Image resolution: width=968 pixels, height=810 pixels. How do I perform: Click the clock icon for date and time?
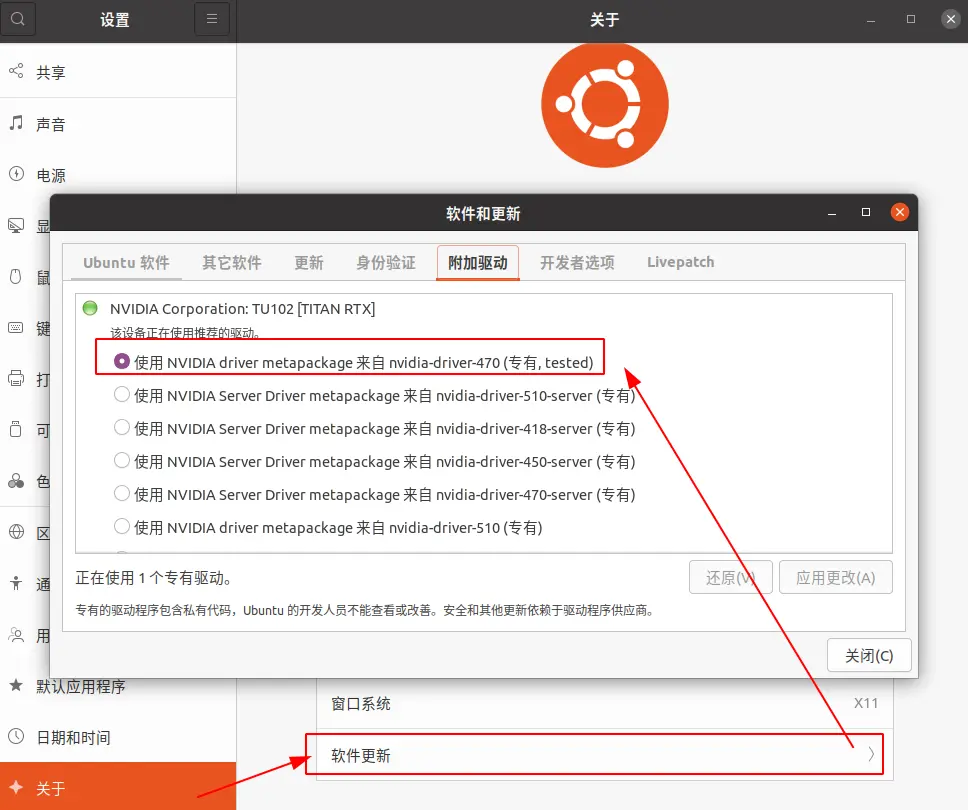[x=16, y=737]
